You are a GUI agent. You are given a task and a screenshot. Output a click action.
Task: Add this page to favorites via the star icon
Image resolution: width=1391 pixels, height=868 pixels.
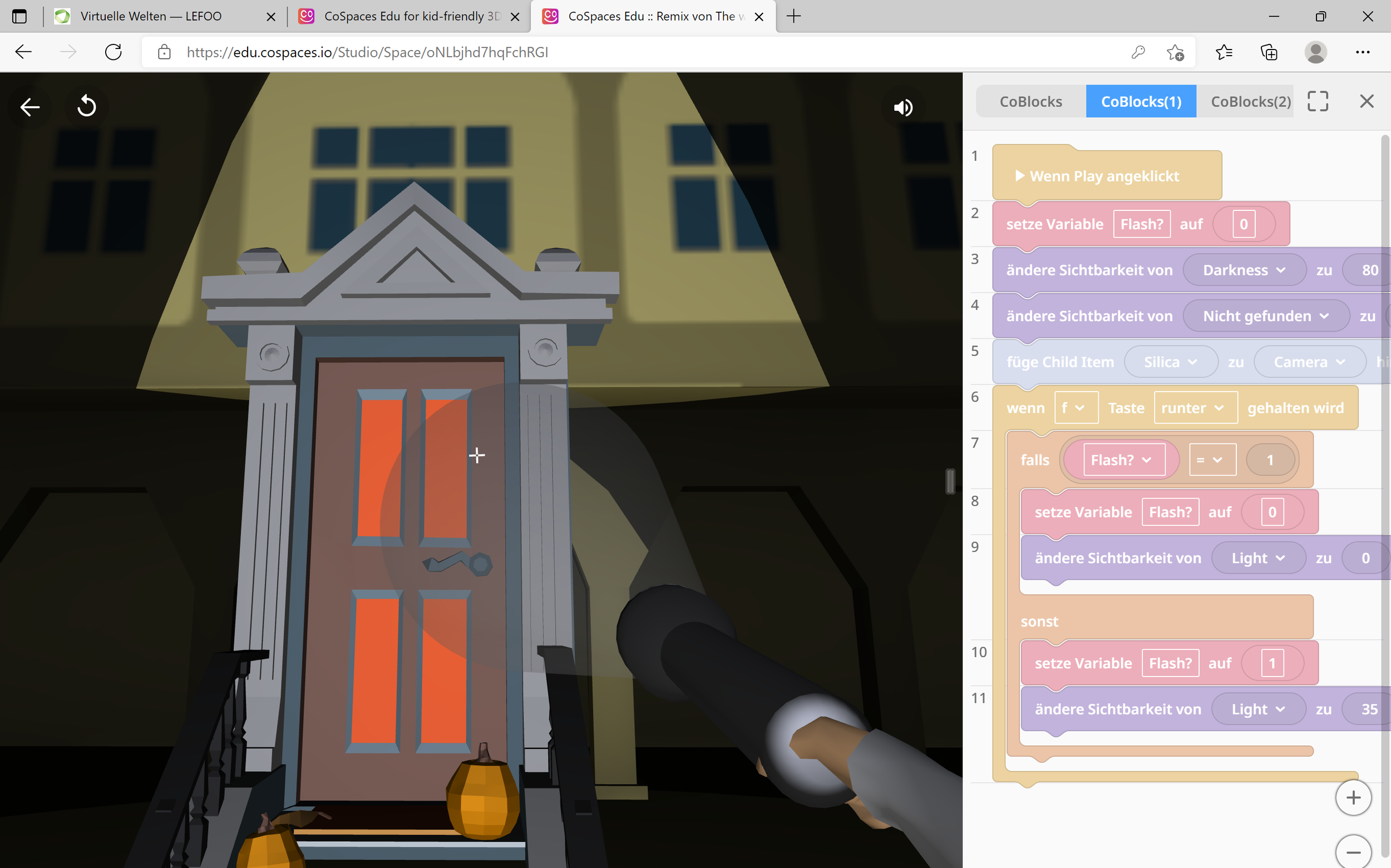(x=1175, y=52)
